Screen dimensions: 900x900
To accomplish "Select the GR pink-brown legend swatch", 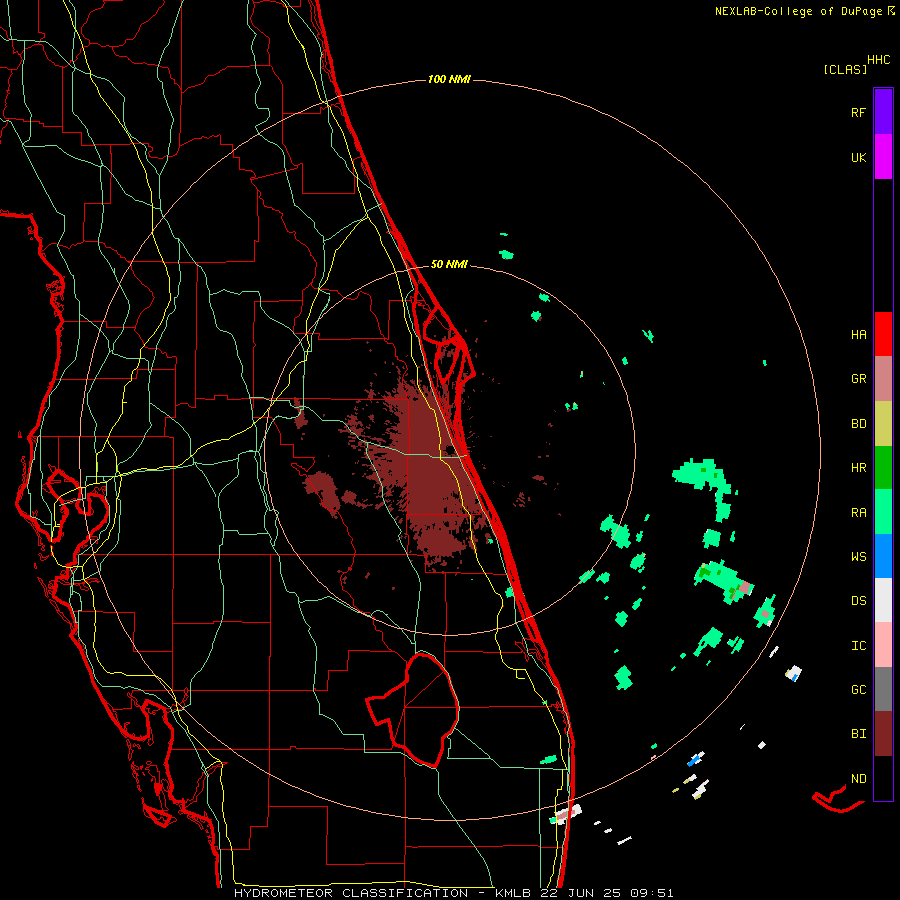I will point(883,378).
